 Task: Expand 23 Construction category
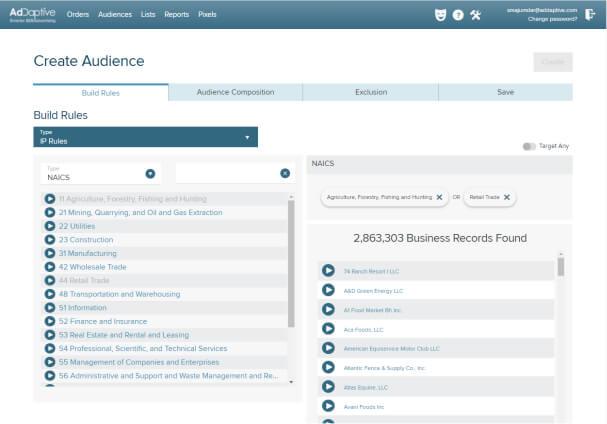[x=50, y=240]
